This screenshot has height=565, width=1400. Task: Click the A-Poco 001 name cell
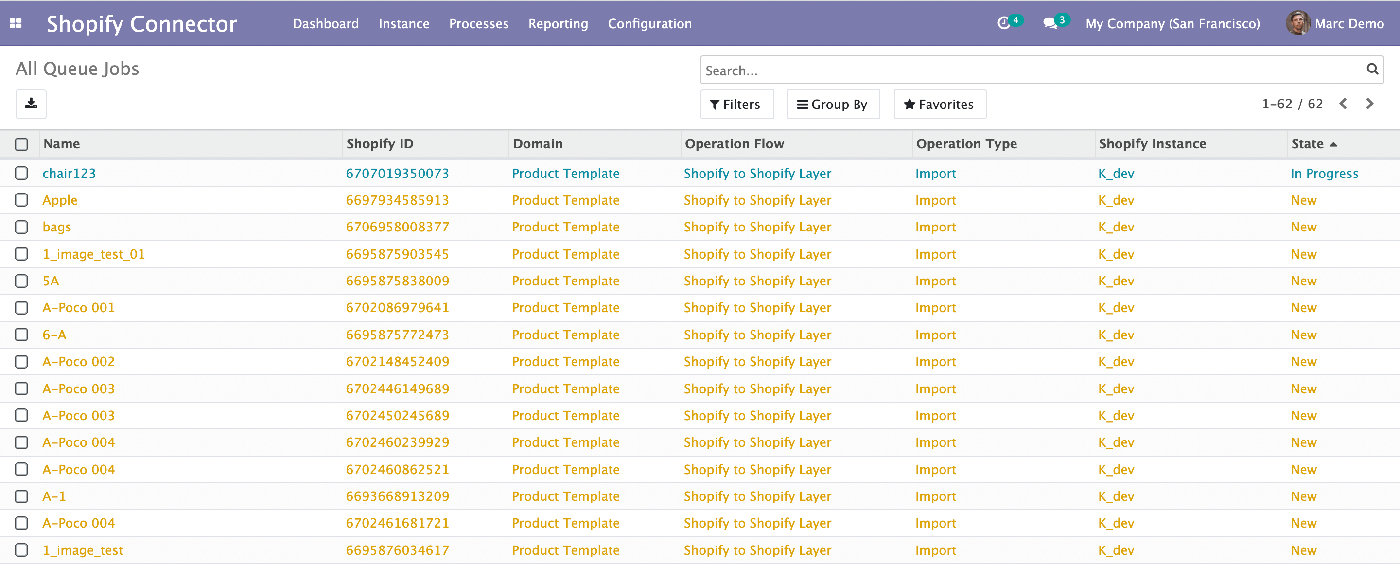click(79, 308)
